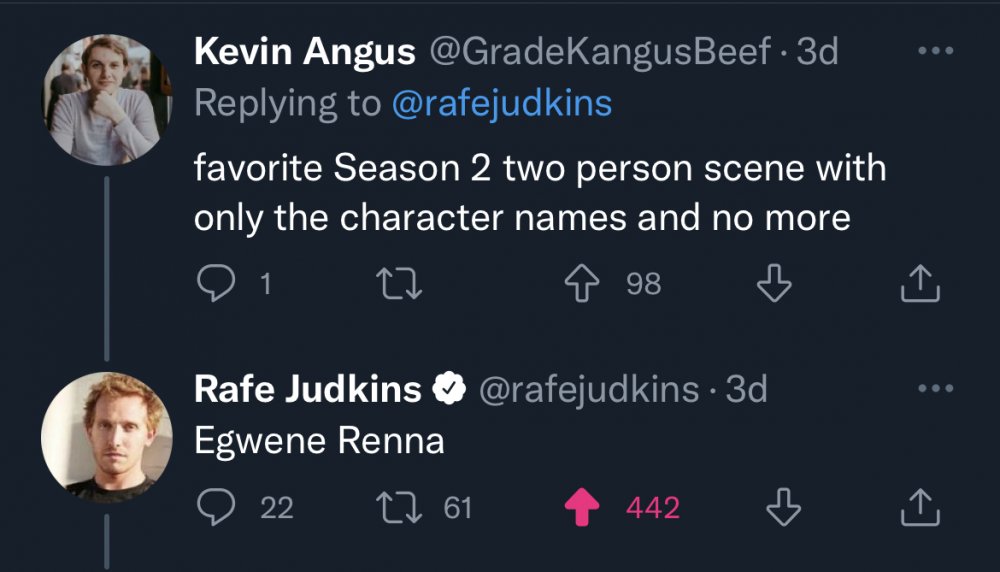Downvote Rafe Judkins's tweet
Image resolution: width=1000 pixels, height=572 pixels.
tap(783, 509)
